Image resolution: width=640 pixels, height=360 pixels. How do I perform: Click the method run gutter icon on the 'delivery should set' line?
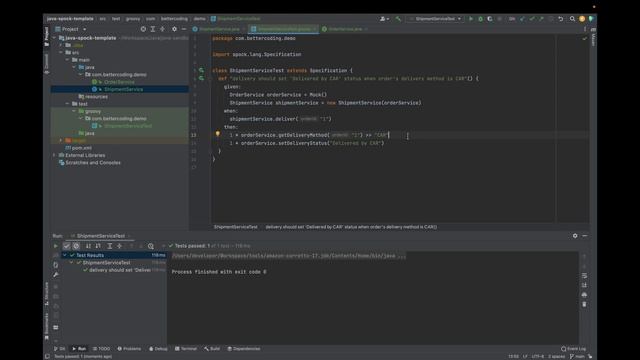(201, 78)
